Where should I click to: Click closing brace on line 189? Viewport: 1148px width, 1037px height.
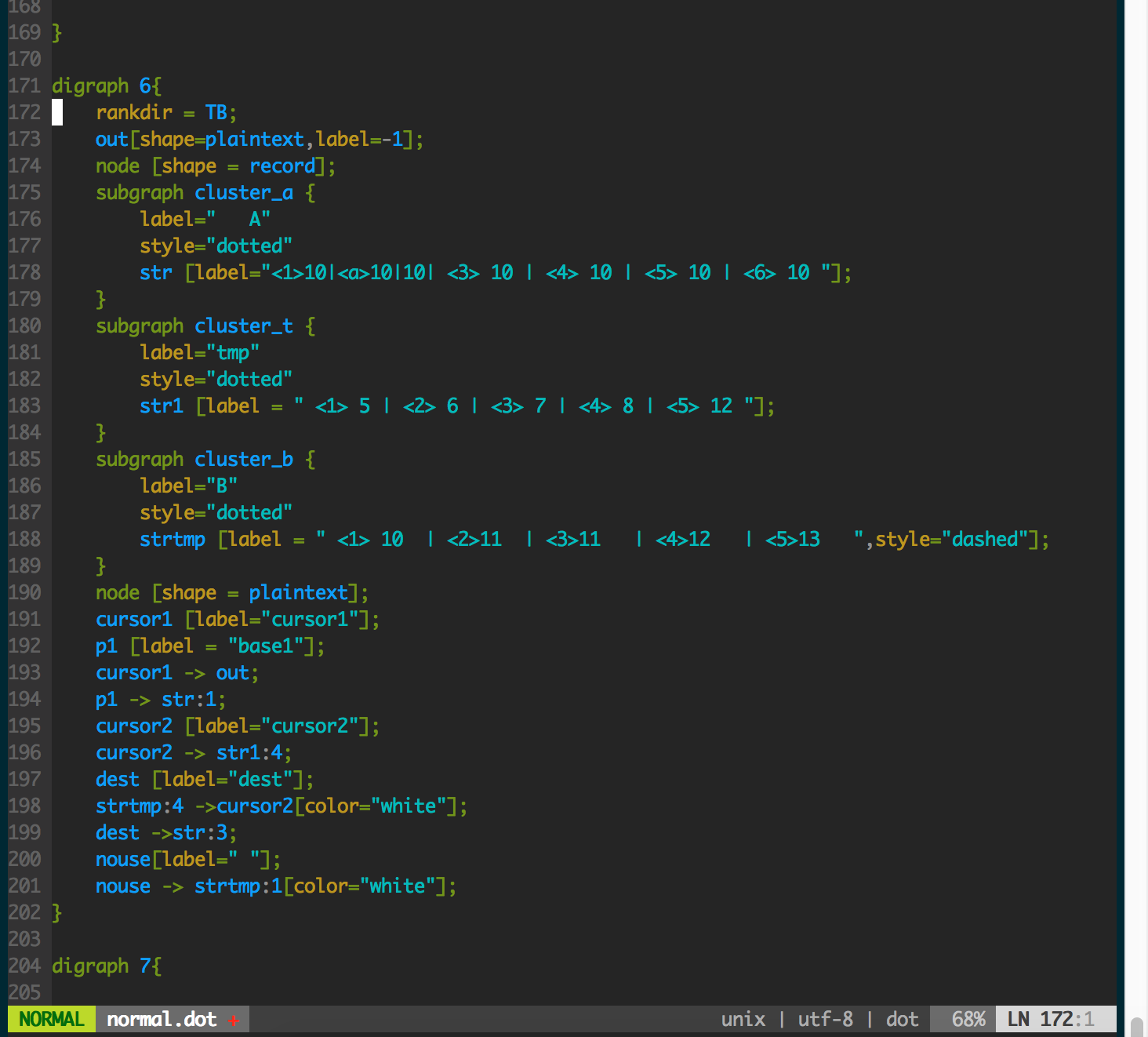(100, 566)
